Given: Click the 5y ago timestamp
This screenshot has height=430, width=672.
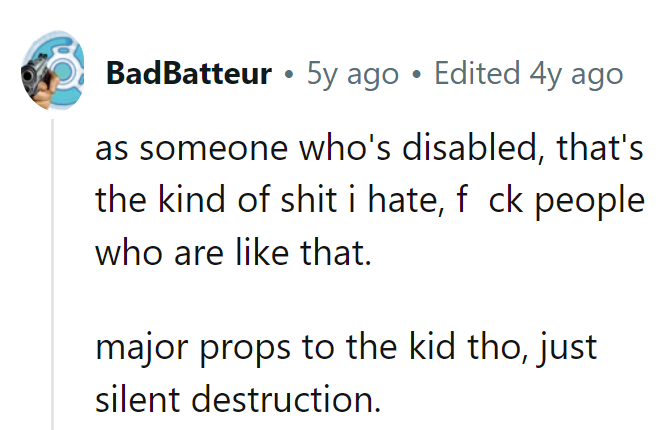Looking at the screenshot, I should coord(352,74).
